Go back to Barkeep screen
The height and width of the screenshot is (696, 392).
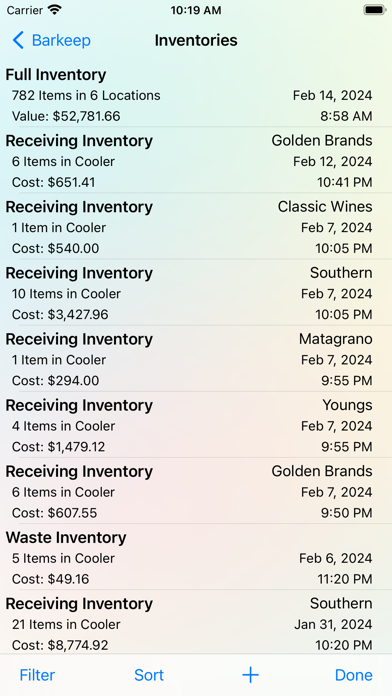(51, 40)
